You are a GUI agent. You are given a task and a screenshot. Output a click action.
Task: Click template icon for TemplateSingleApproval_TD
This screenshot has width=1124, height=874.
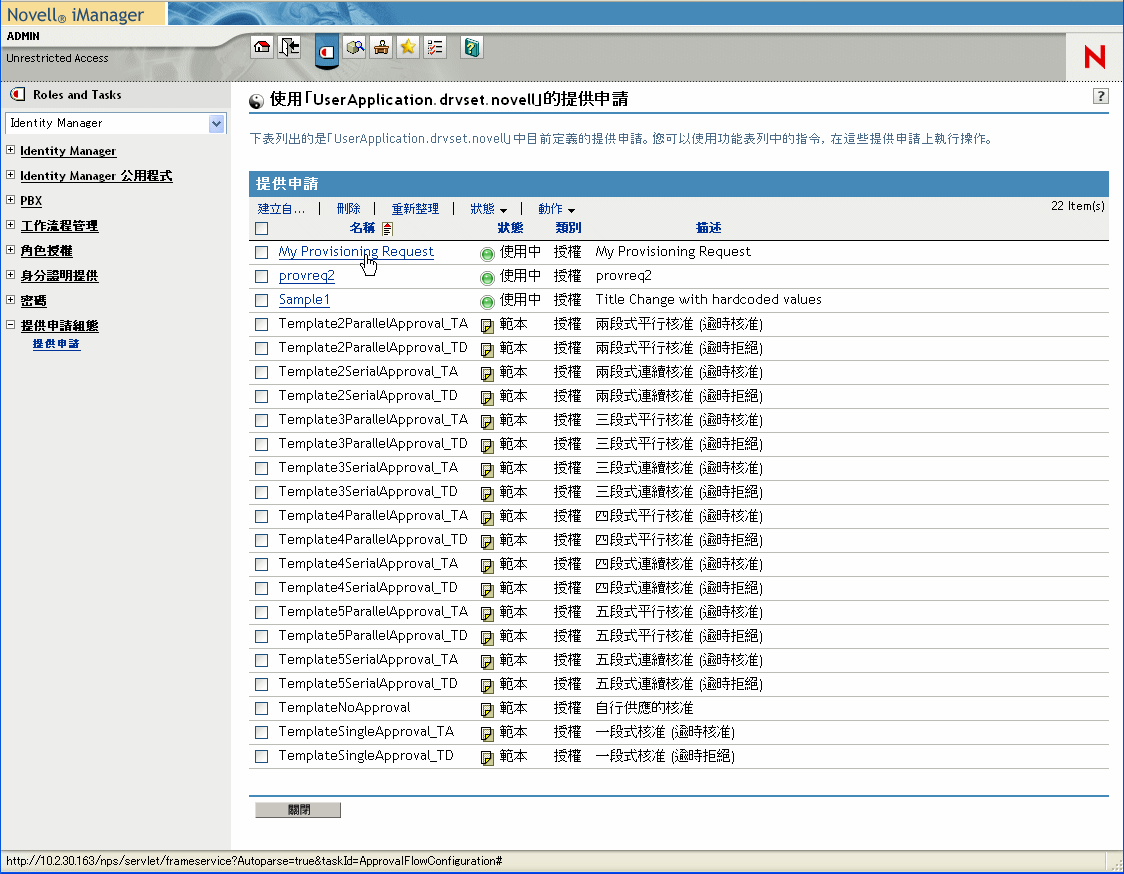487,758
